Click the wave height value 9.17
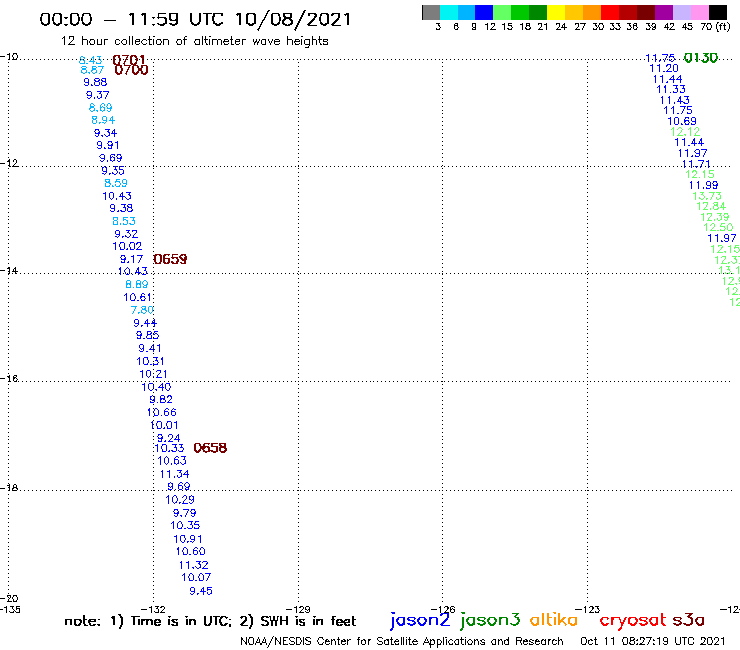 [131, 259]
